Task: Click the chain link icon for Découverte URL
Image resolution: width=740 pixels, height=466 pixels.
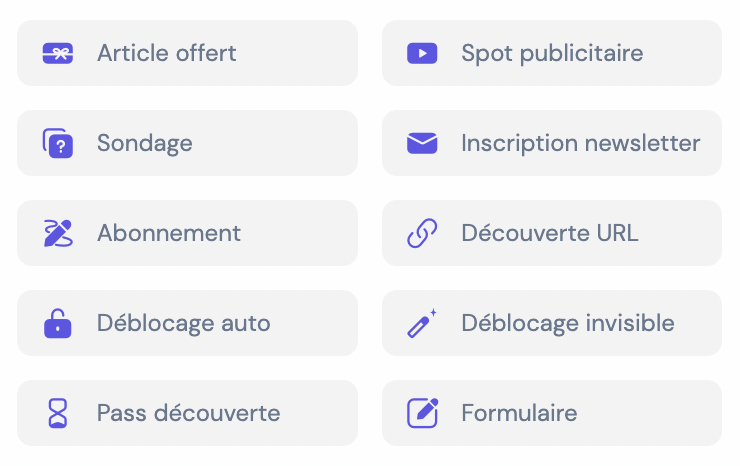Action: 422,233
